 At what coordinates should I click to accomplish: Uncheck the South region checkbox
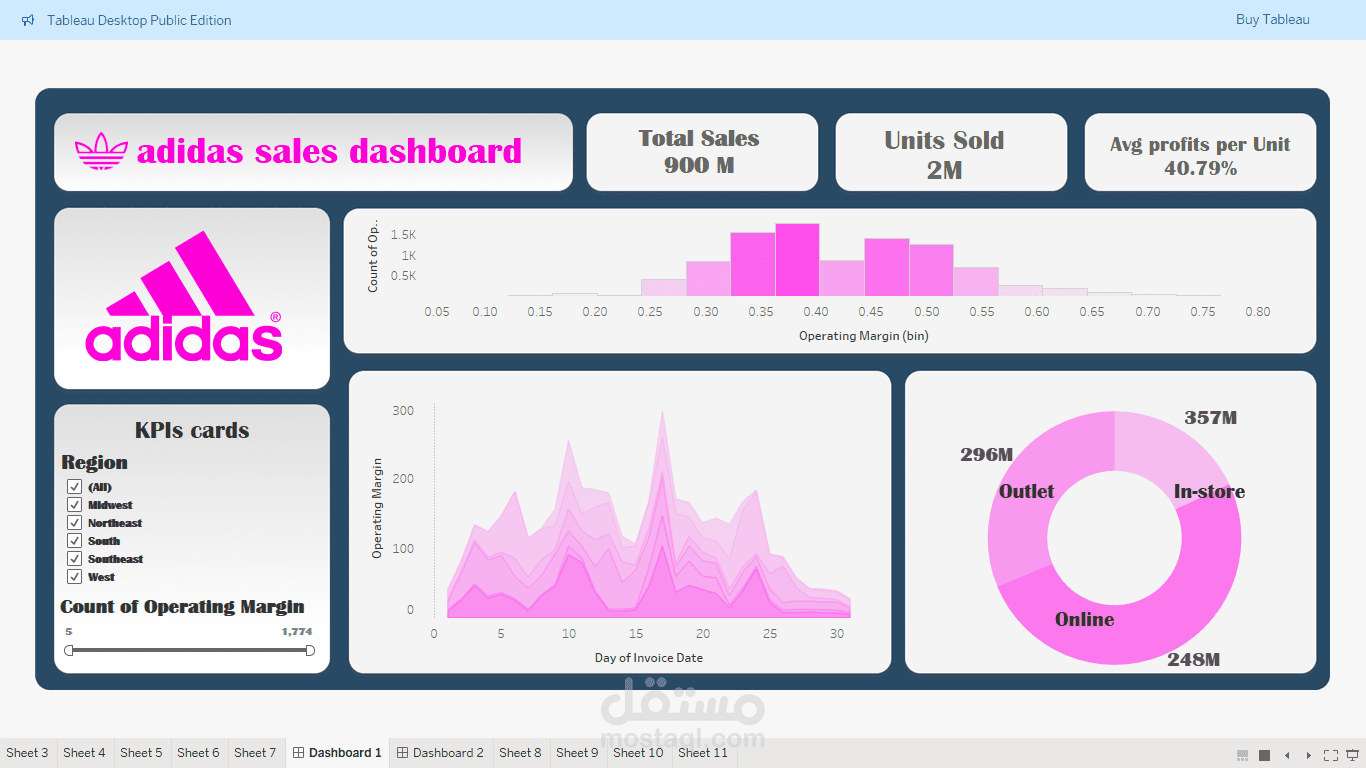(74, 541)
